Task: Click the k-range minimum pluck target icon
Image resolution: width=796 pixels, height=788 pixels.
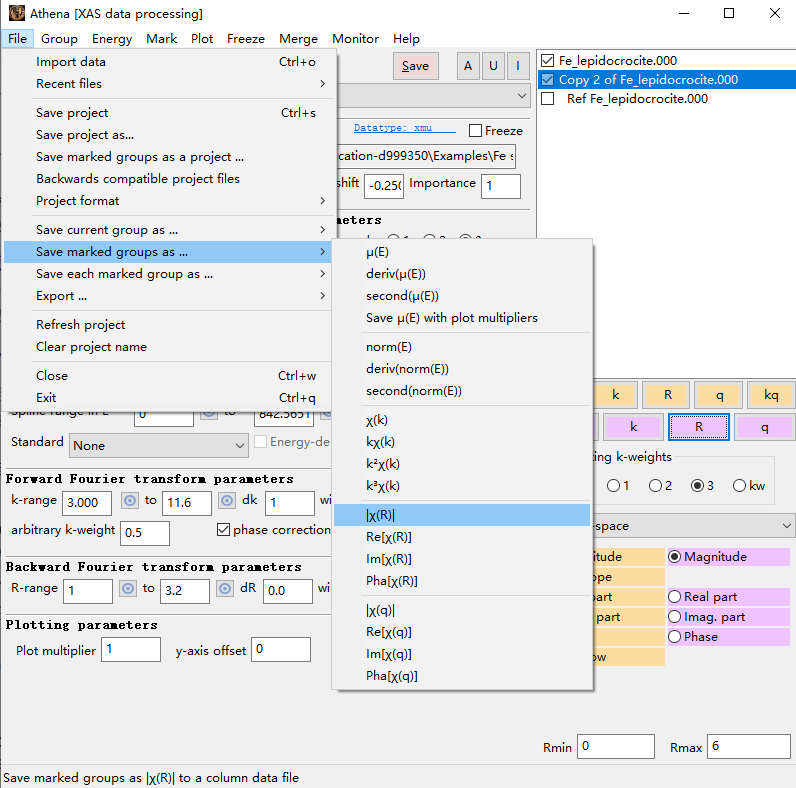Action: click(130, 501)
